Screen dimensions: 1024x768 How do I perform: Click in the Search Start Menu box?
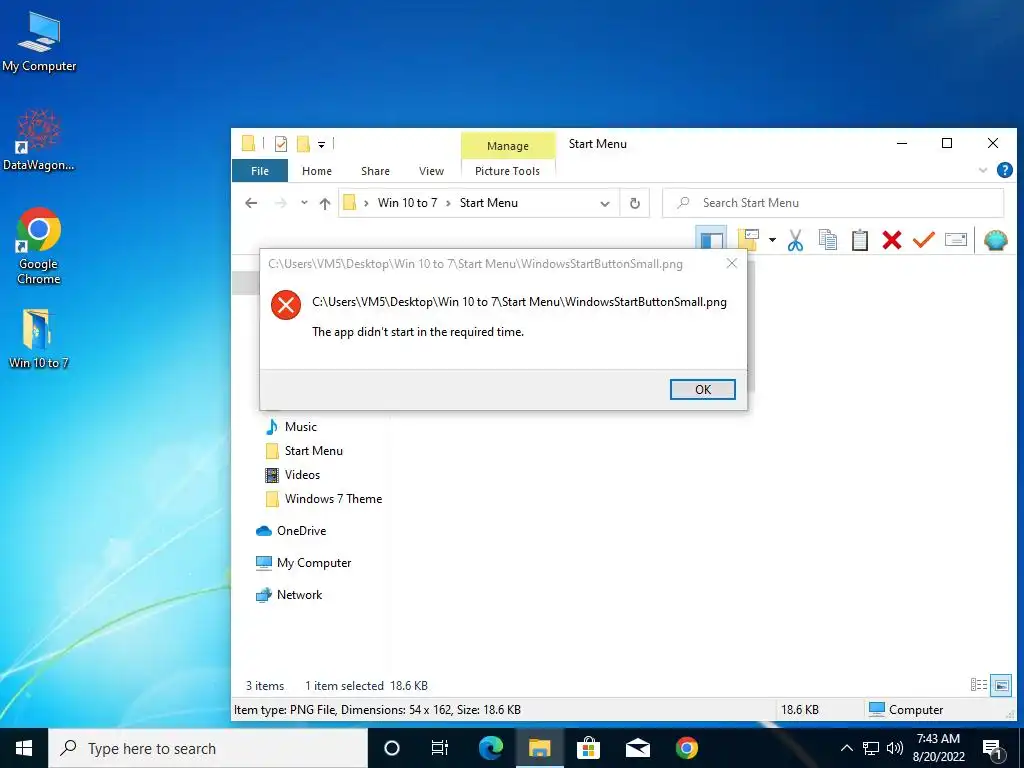coord(833,203)
